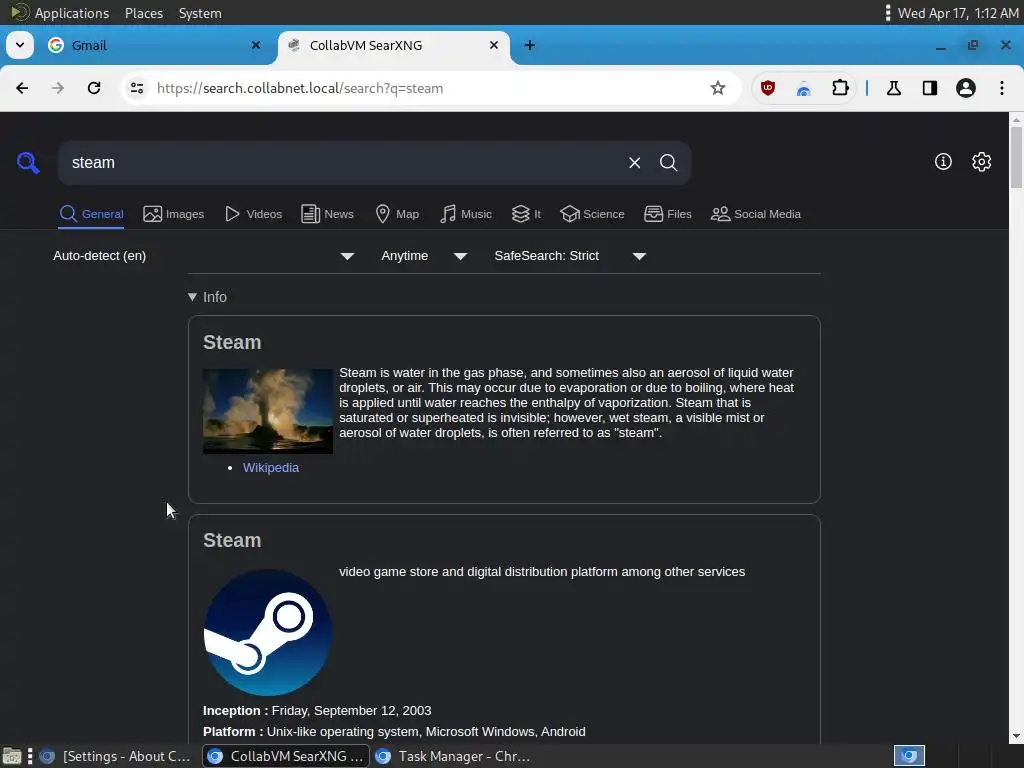Click the first Steam heading
1024x768 pixels.
tap(232, 342)
